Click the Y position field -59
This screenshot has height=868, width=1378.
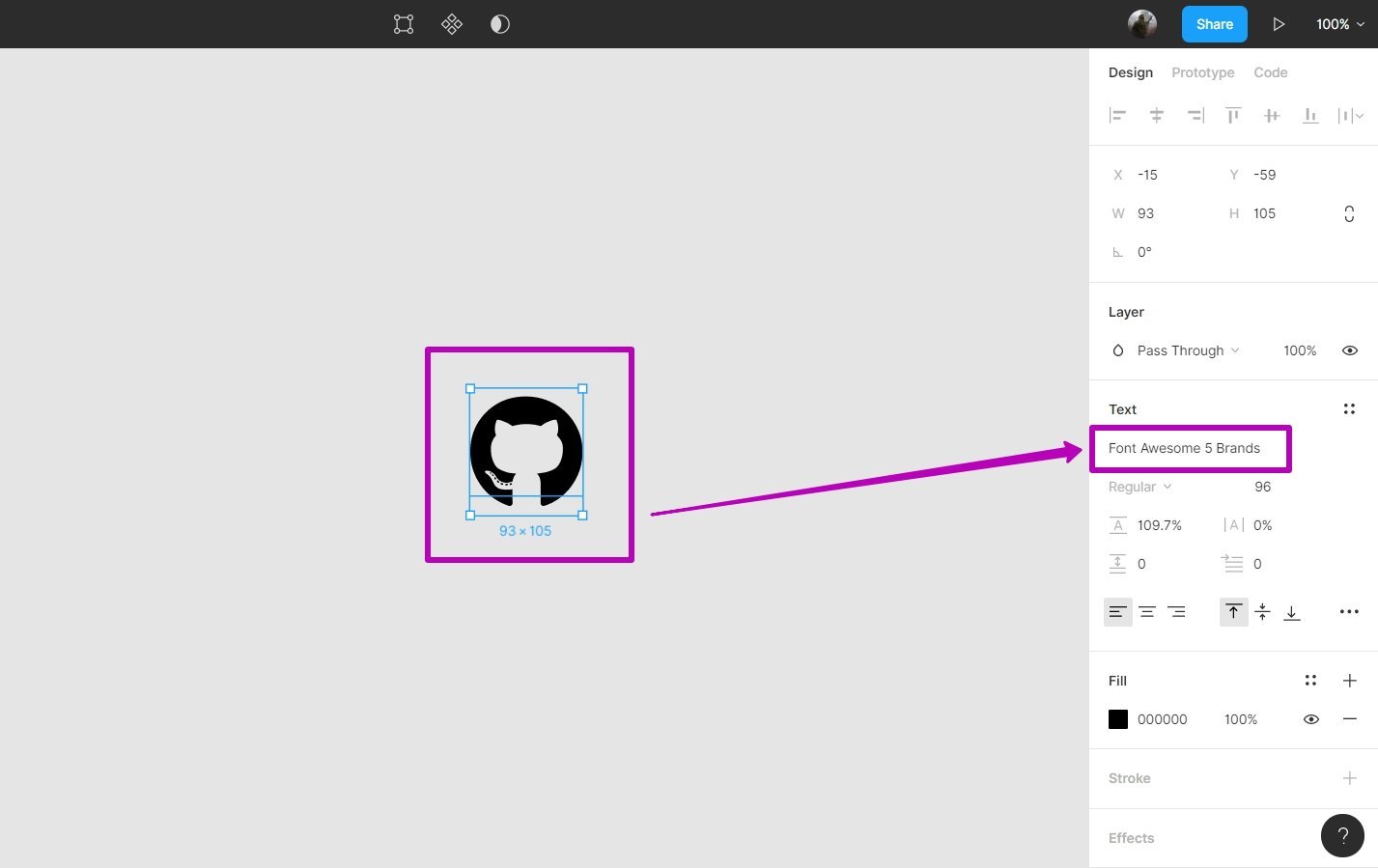pyautogui.click(x=1264, y=175)
